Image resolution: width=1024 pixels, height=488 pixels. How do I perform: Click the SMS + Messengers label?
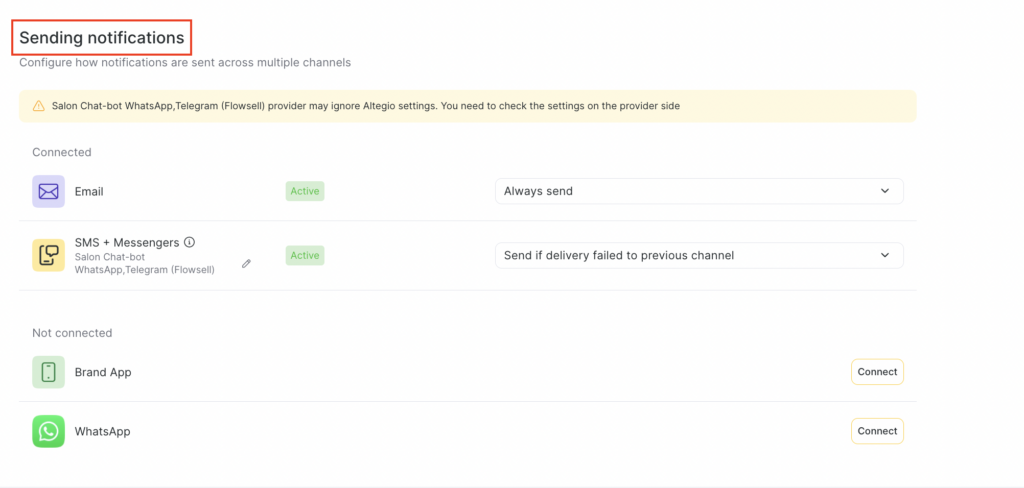(127, 242)
